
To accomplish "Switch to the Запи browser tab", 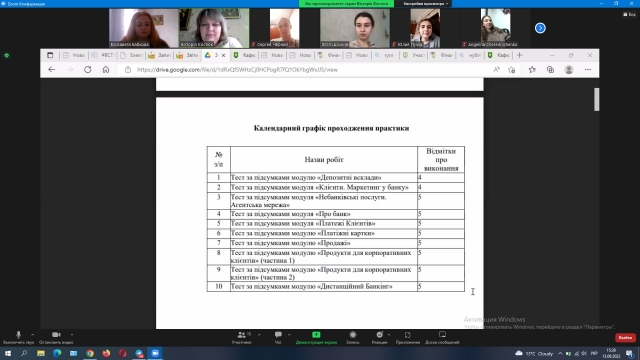I will (x=160, y=55).
